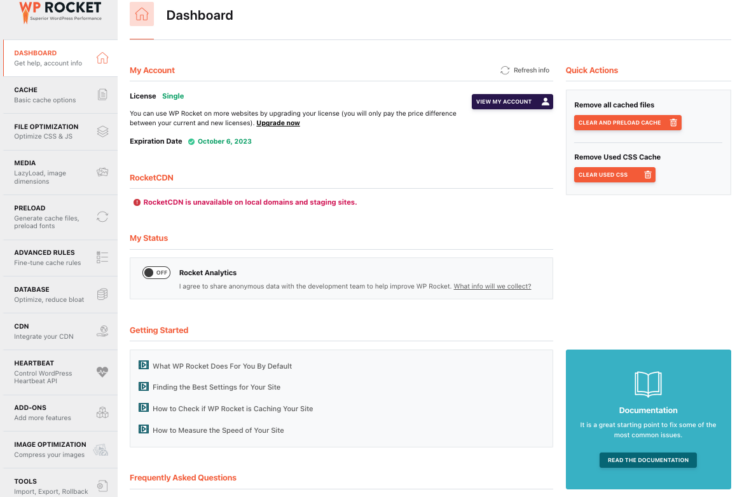Click the Database stack icon in sidebar
This screenshot has width=742, height=497.
click(x=102, y=294)
